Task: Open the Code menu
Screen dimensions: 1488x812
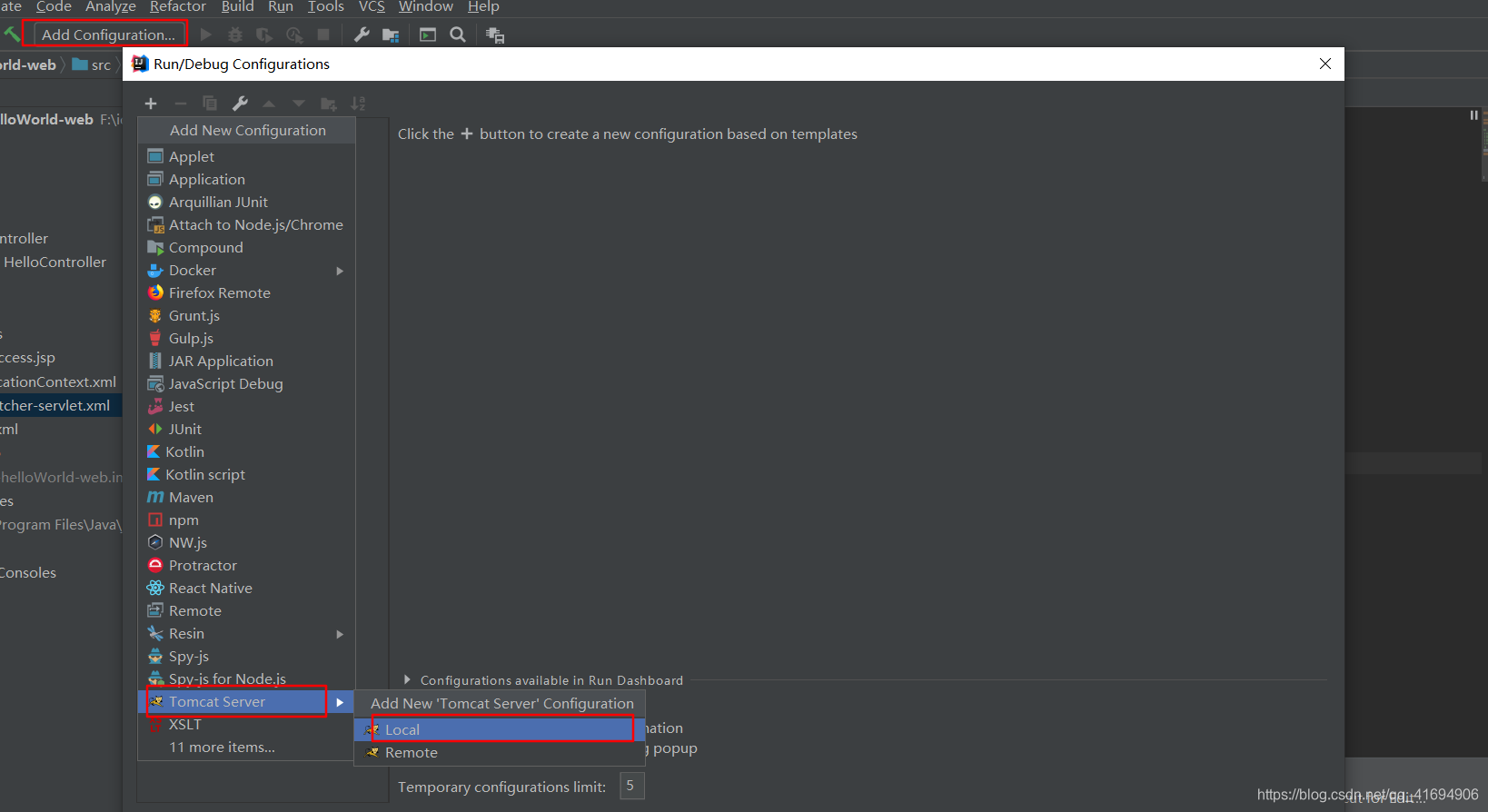Action: (54, 7)
